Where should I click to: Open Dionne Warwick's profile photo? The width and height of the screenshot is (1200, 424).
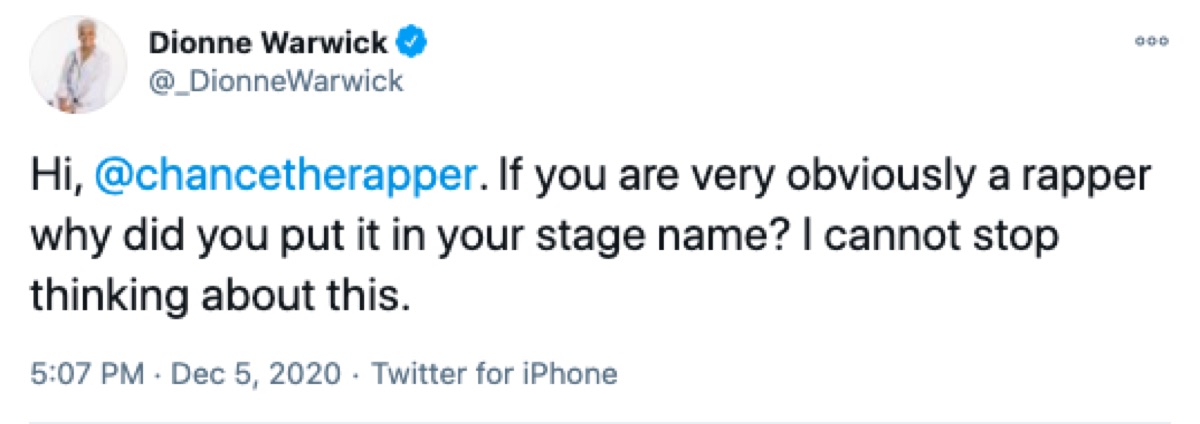80,63
